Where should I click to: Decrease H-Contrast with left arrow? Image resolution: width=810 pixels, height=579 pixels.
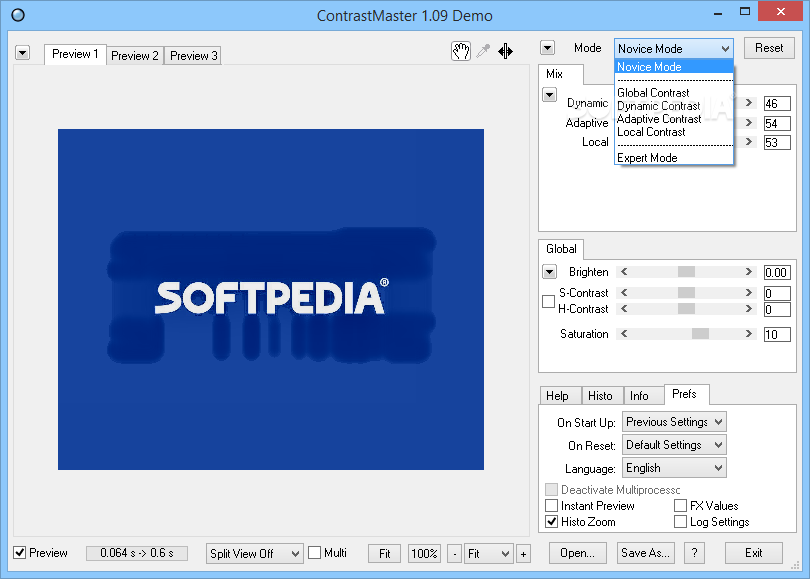coord(624,309)
